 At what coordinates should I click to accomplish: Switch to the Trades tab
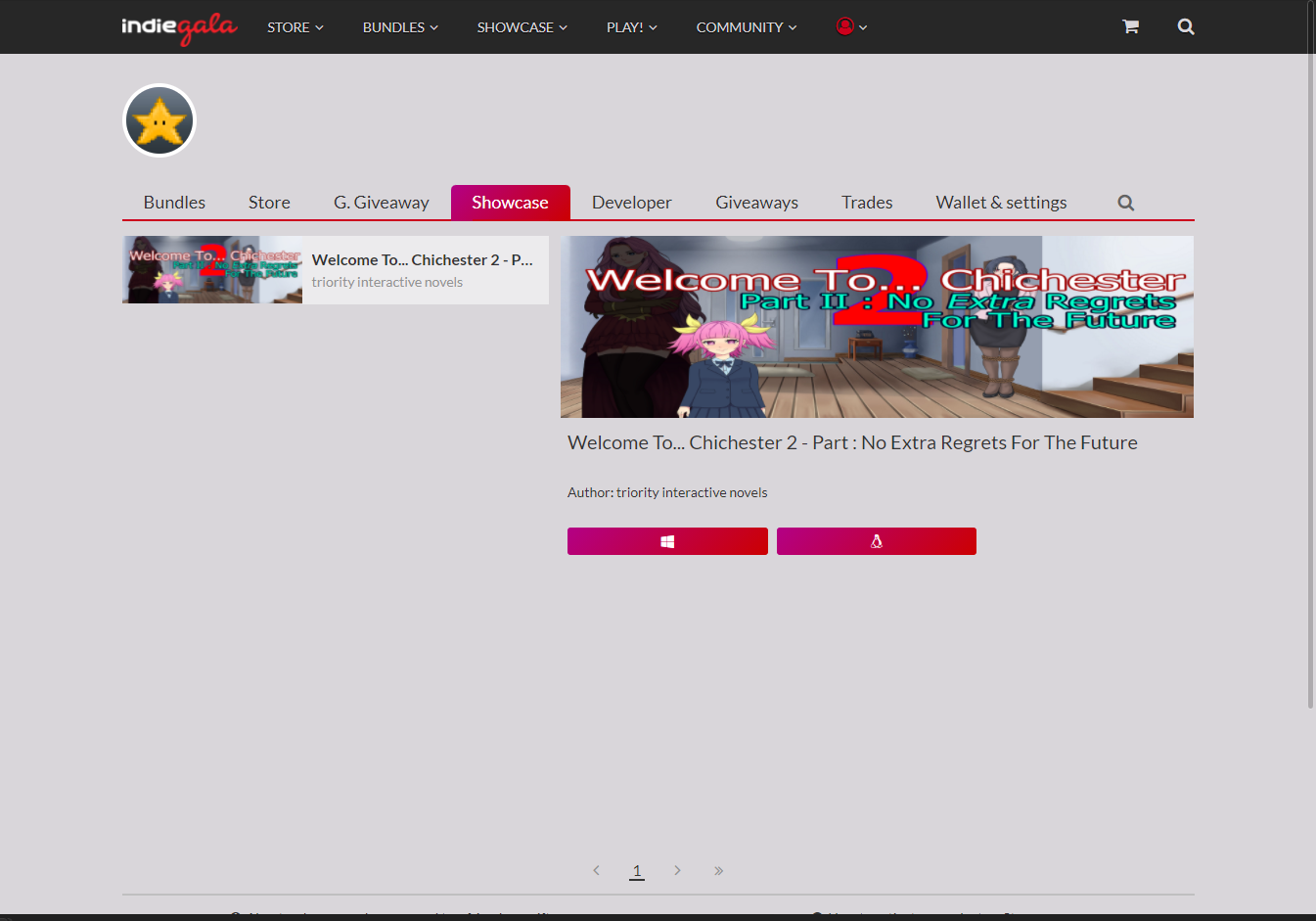(x=867, y=203)
